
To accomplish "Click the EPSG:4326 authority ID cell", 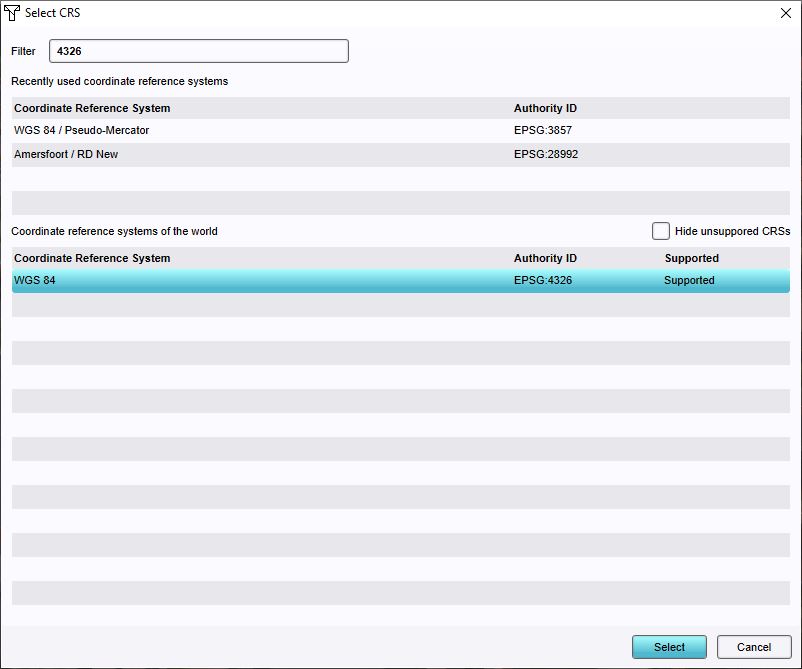I will pyautogui.click(x=543, y=281).
